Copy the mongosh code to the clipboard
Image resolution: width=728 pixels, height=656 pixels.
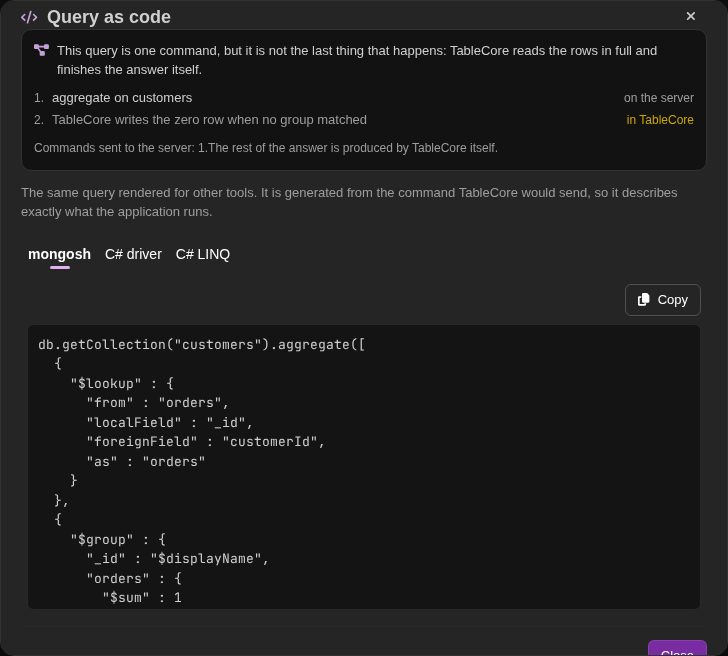(663, 300)
